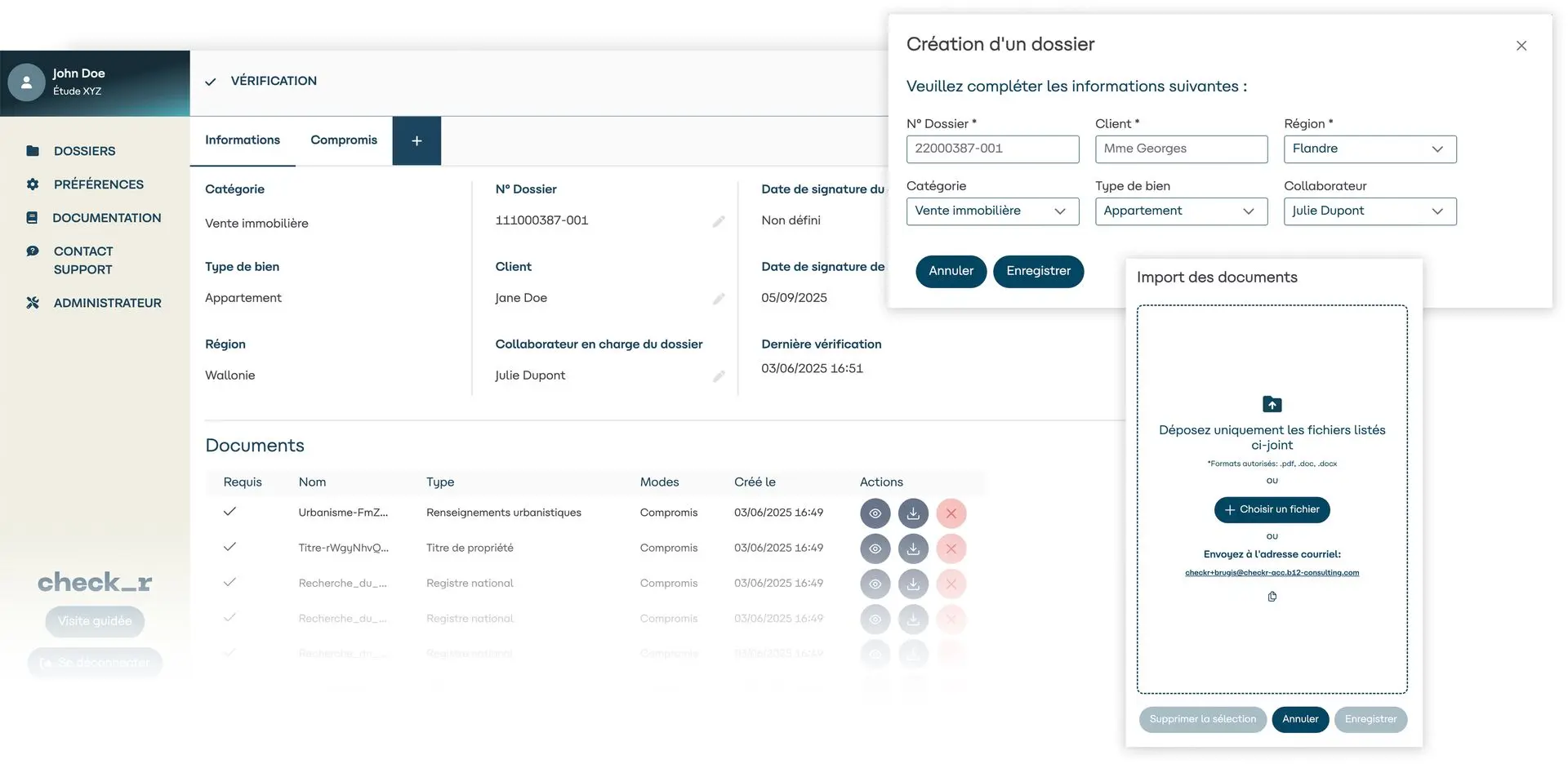Expand the Catégorie dropdown Vente immobilière
The image size is (1568, 764).
pyautogui.click(x=992, y=211)
